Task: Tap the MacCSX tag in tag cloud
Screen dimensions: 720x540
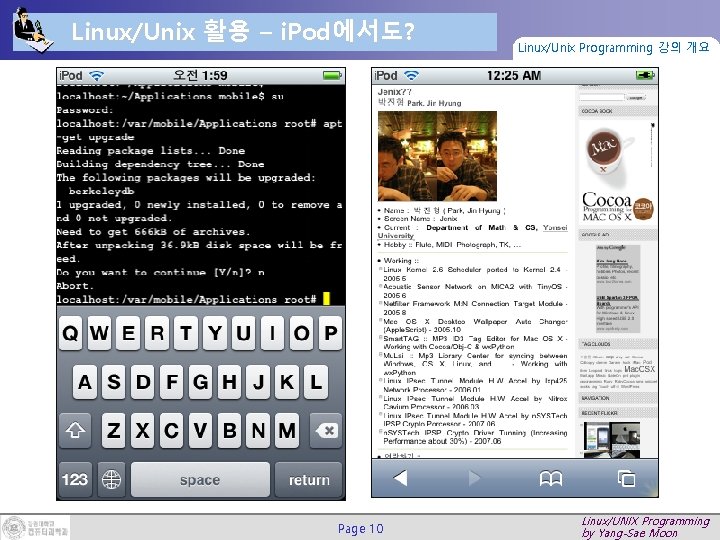Action: click(x=639, y=369)
